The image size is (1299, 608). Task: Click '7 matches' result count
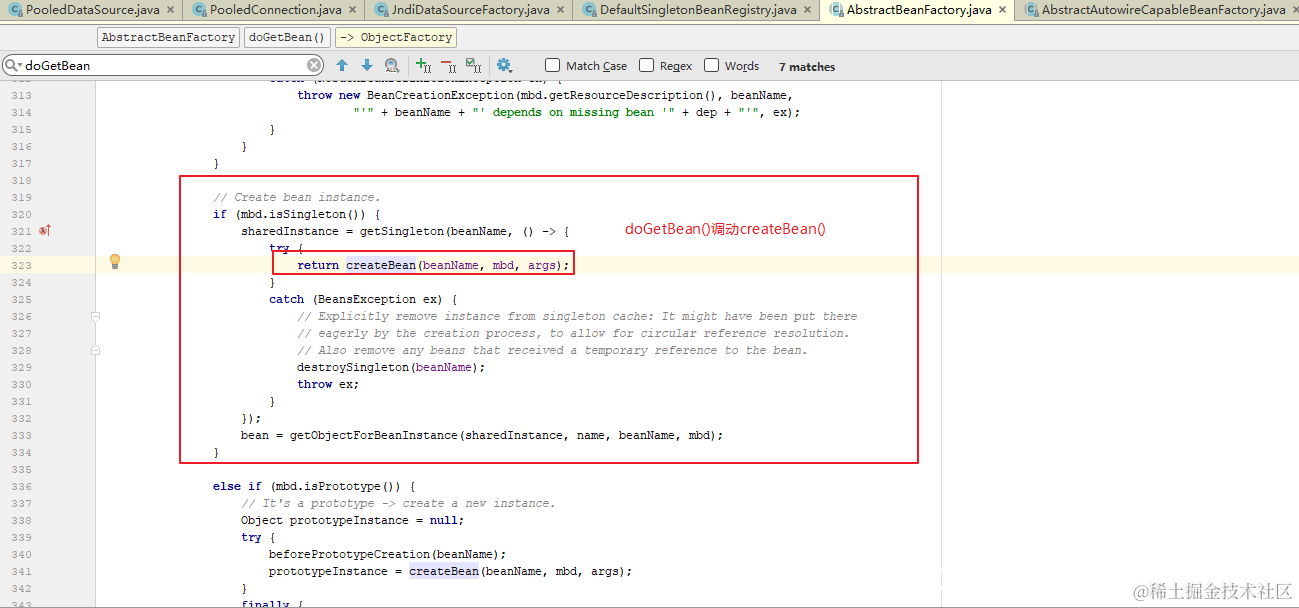807,67
